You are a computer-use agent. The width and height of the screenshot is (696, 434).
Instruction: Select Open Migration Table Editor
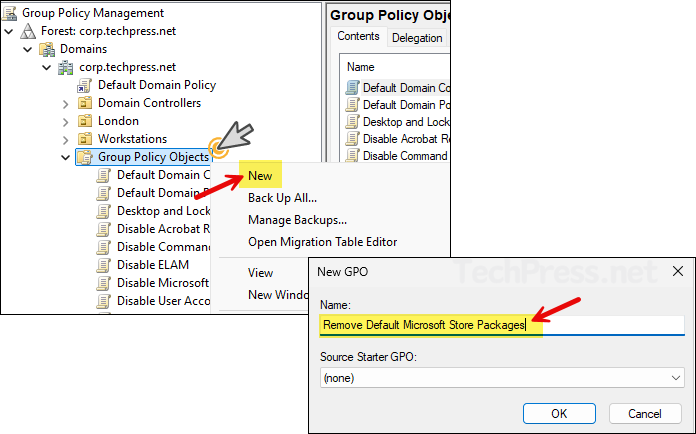point(323,242)
